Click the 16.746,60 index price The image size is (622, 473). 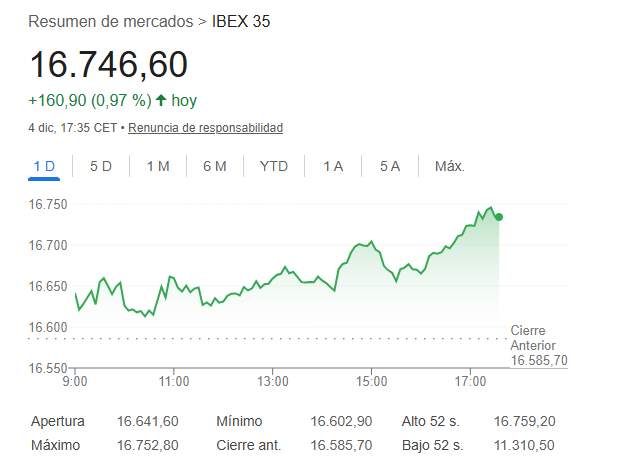pyautogui.click(x=108, y=65)
